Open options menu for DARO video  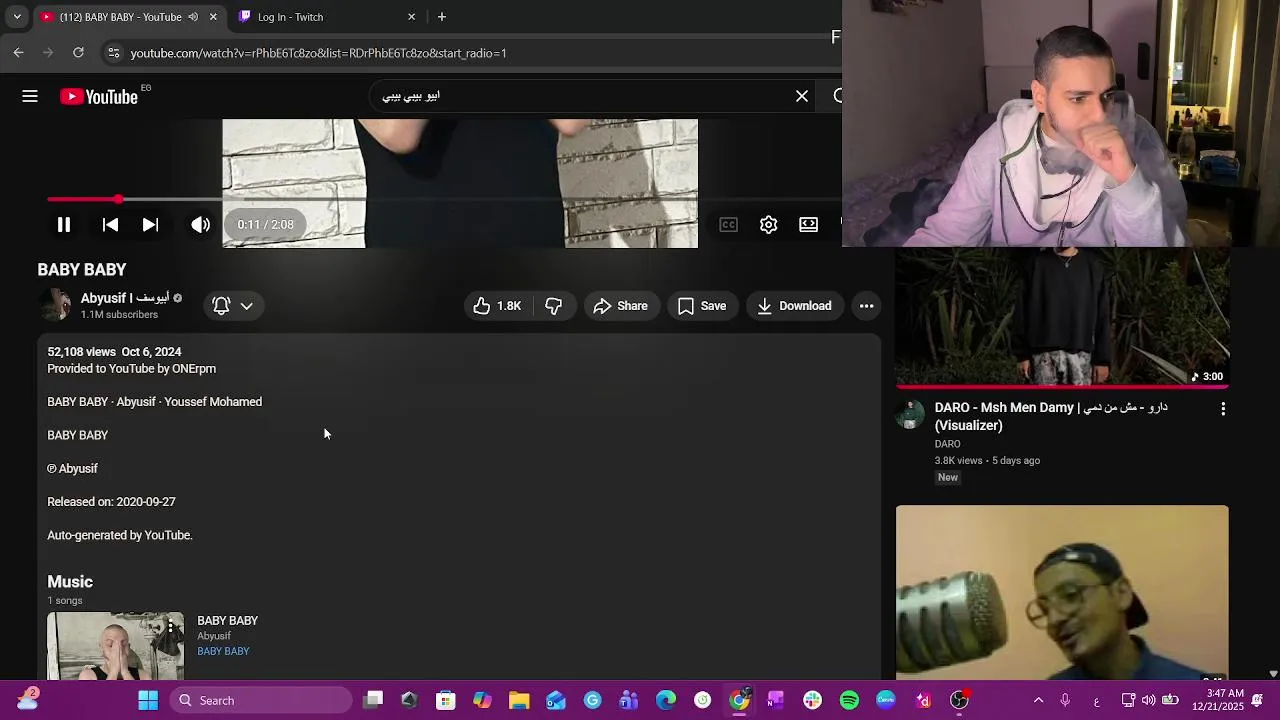tap(1222, 409)
